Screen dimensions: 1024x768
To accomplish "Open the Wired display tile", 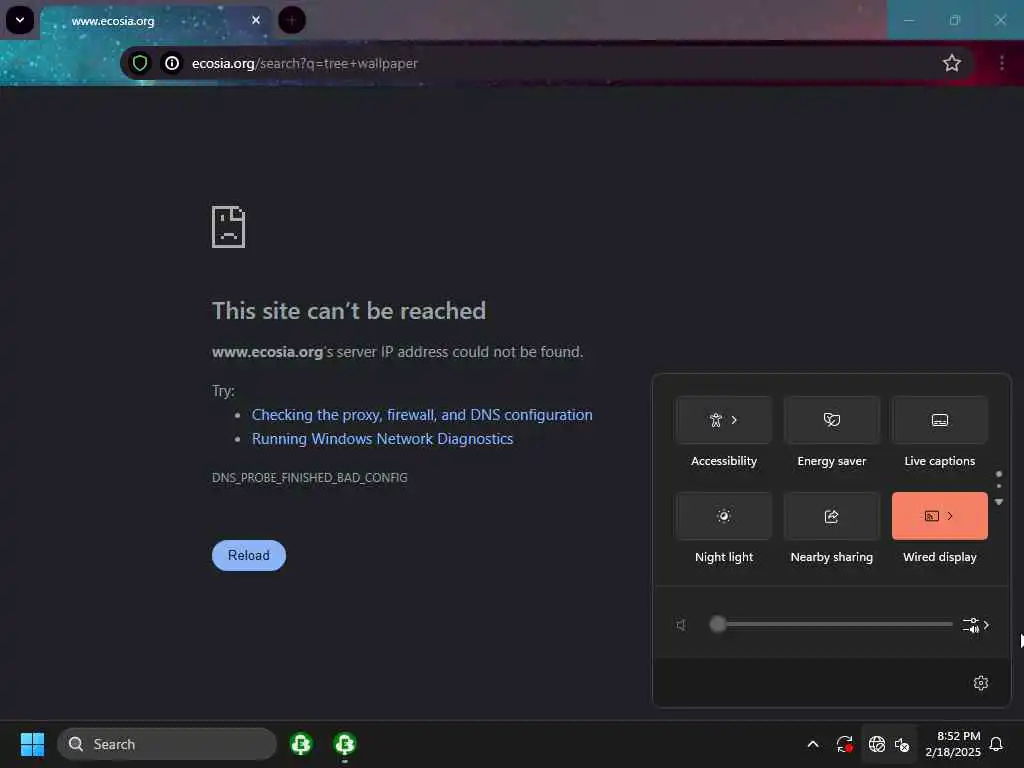I will pyautogui.click(x=939, y=516).
